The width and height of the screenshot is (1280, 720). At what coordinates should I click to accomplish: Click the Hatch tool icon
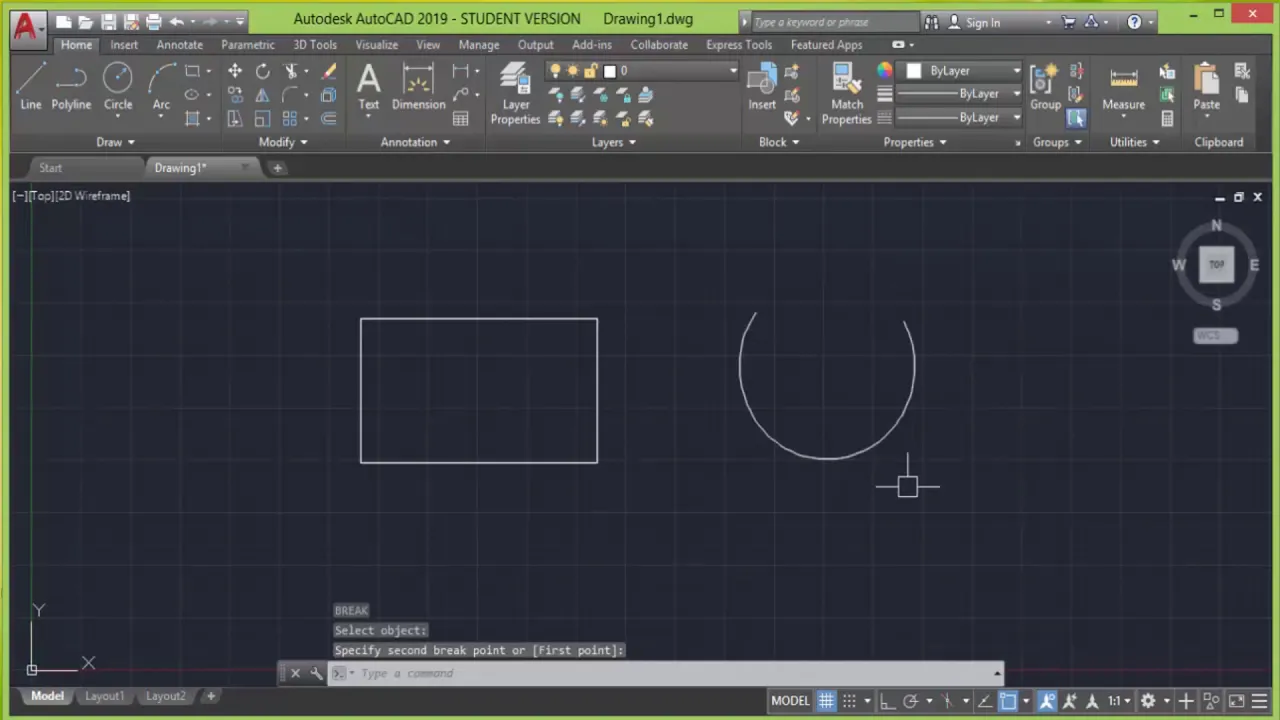click(192, 119)
